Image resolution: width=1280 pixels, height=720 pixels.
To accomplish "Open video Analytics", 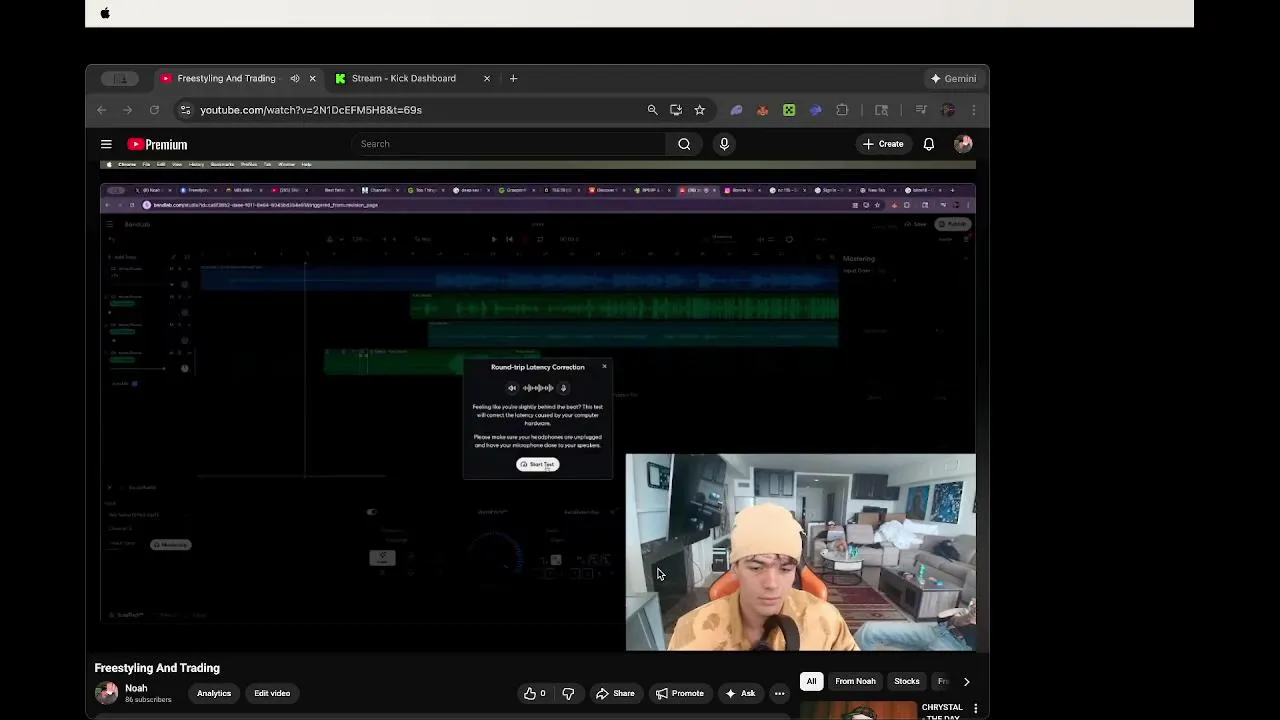I will click(214, 693).
